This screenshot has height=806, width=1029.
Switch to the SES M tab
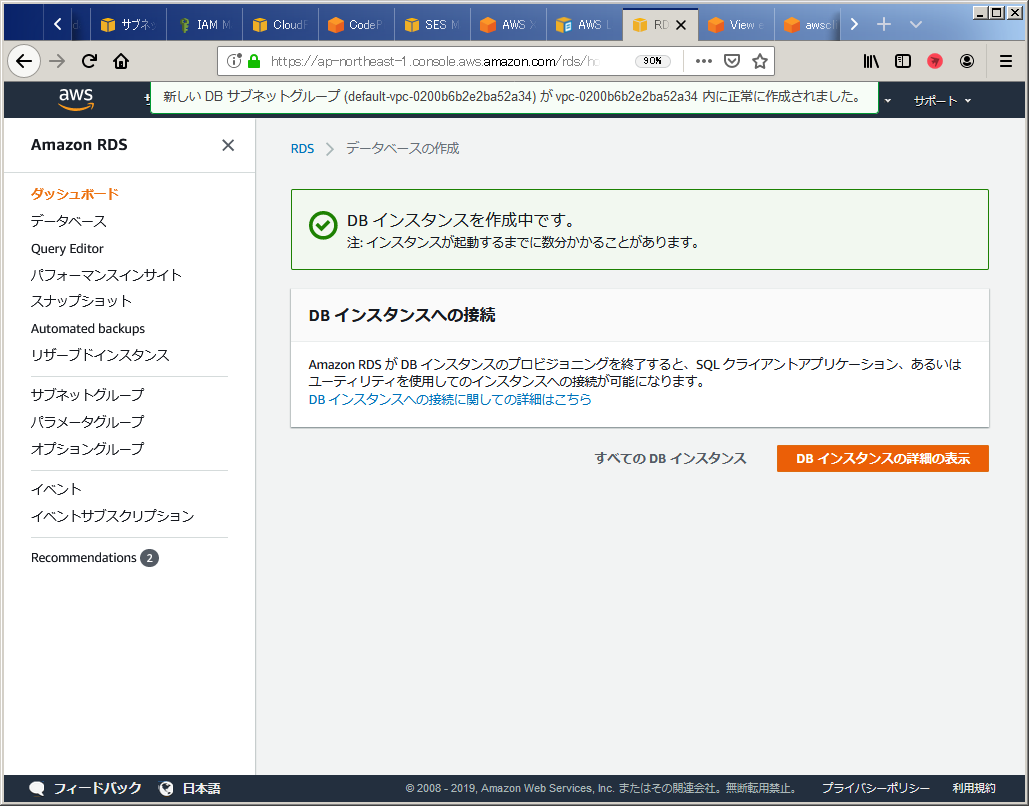point(433,25)
